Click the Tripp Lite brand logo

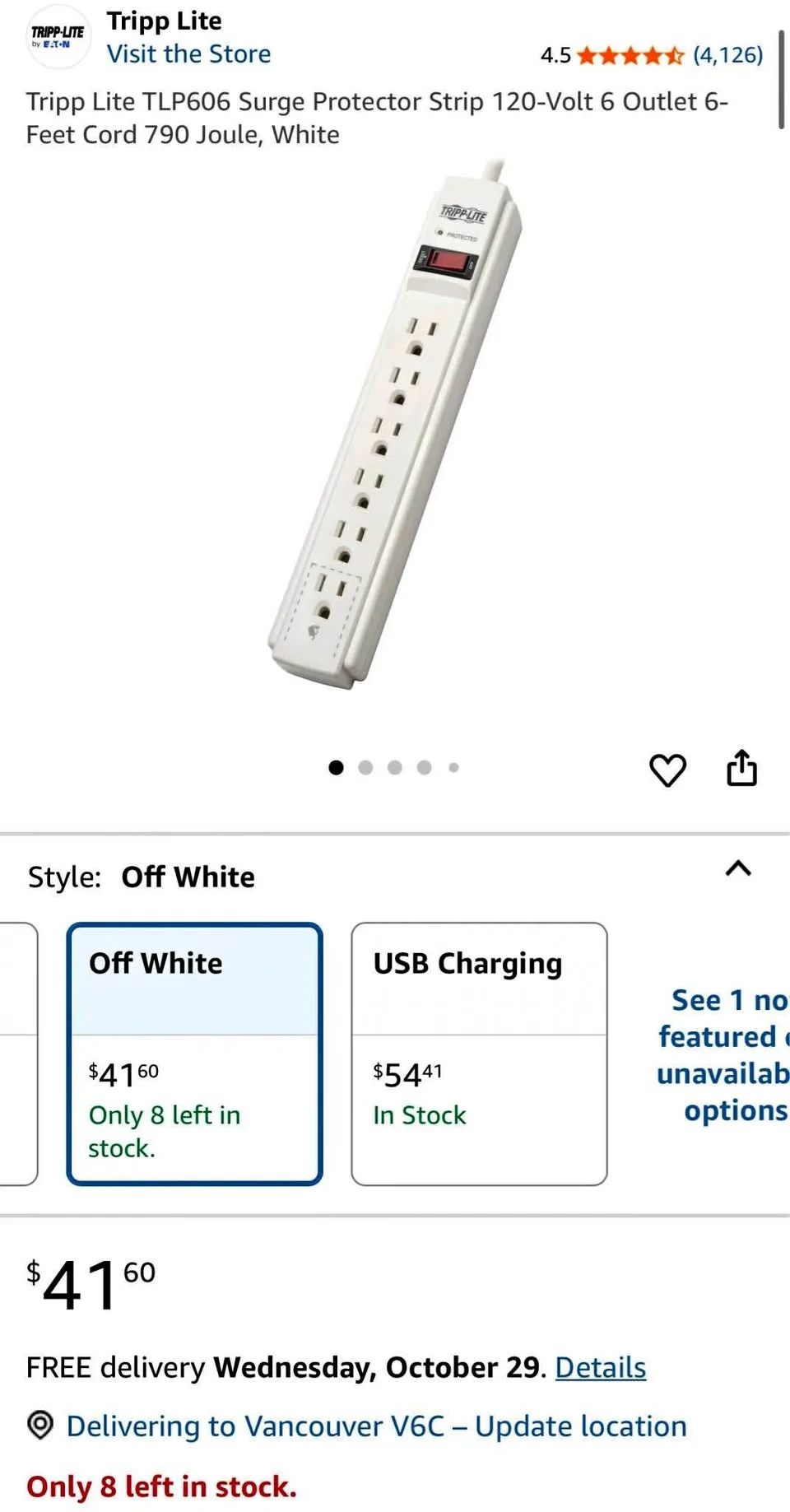56,36
